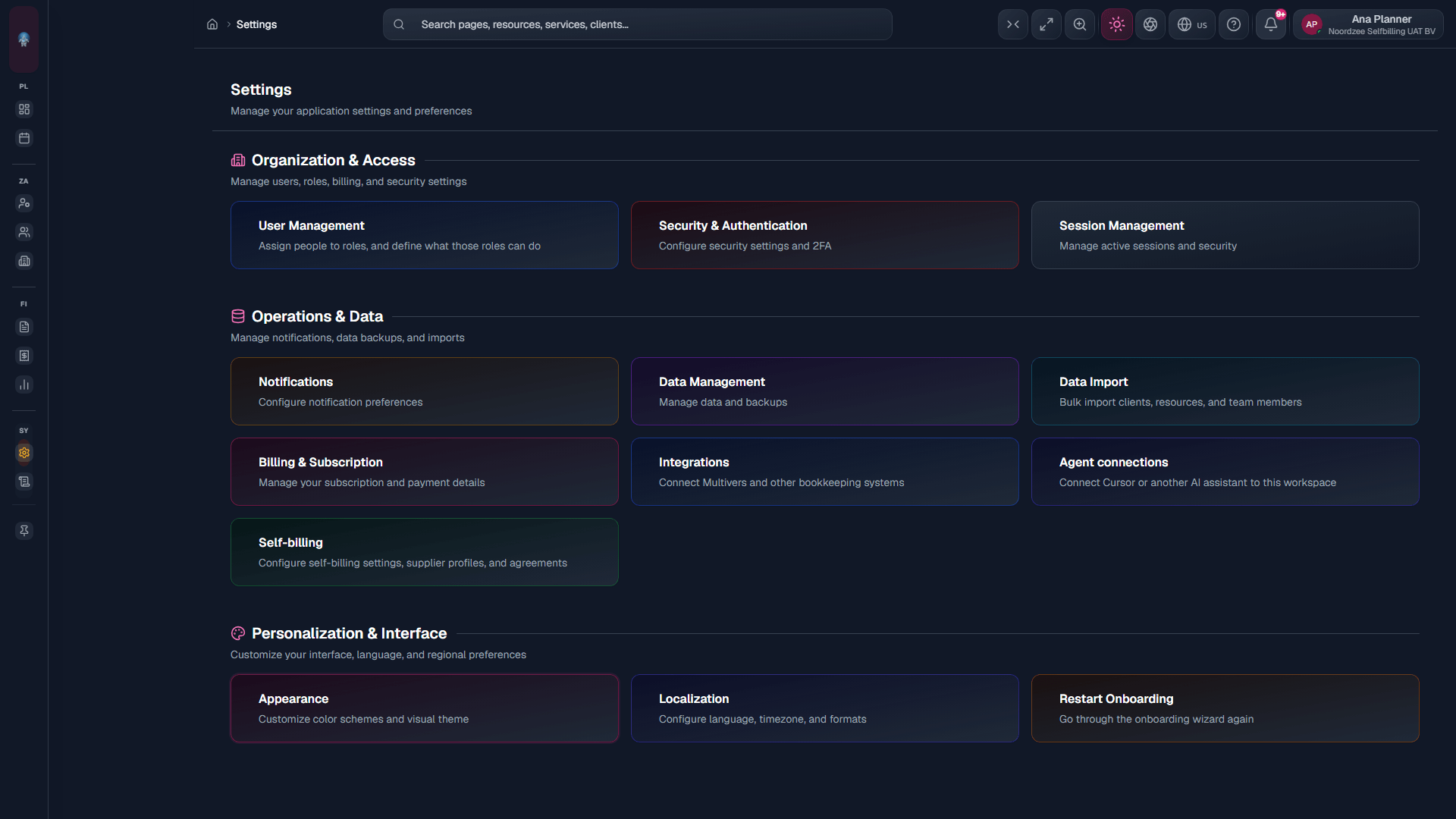Click the building sidebar icon under ZA

pos(24,261)
